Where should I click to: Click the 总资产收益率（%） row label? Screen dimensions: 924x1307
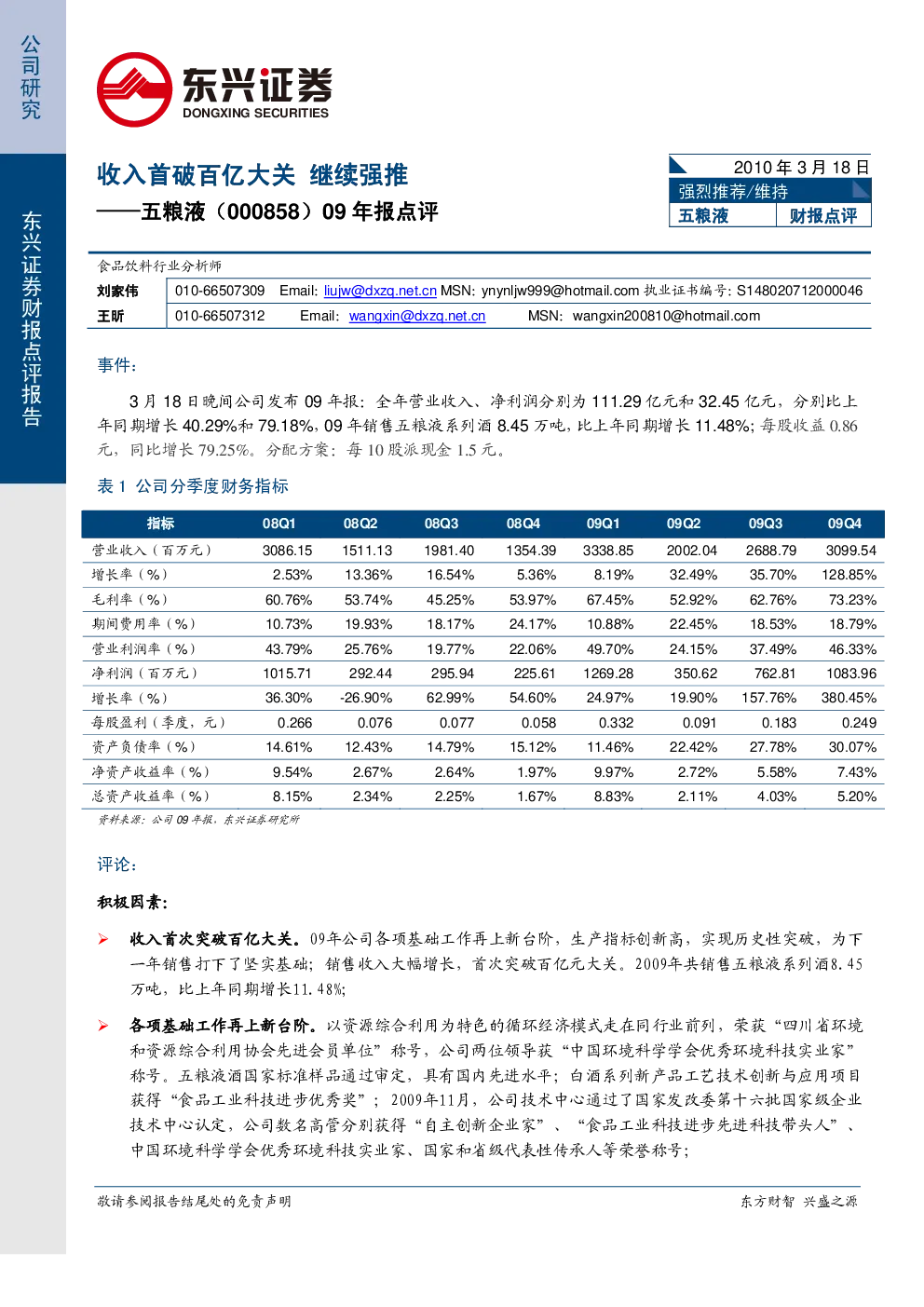151,796
